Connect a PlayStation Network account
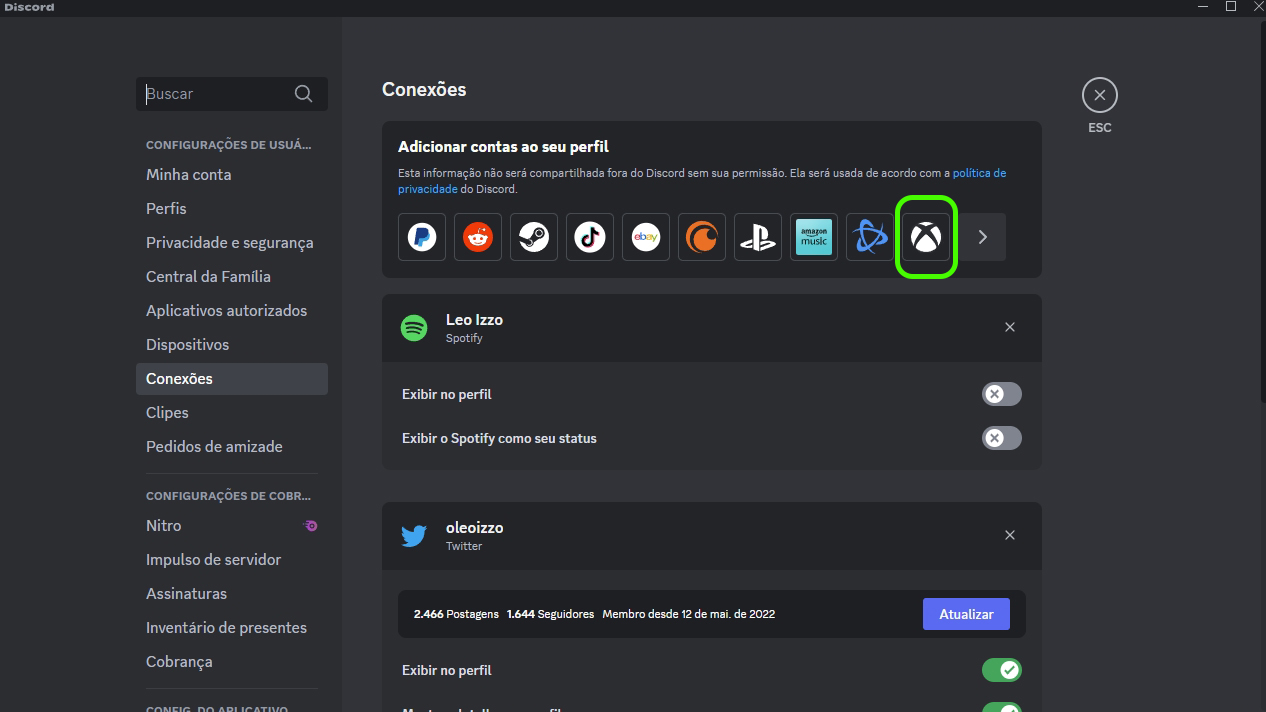Image resolution: width=1266 pixels, height=712 pixels. pos(758,237)
